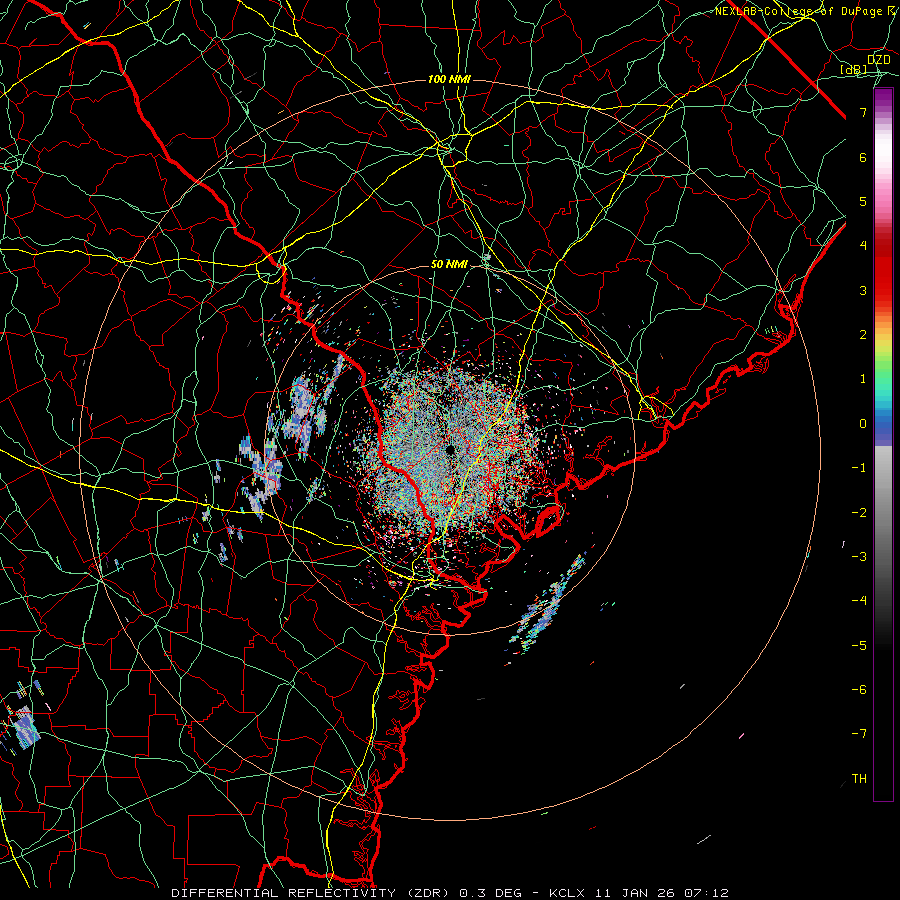Click the scale value "-7" on legend
Viewport: 900px width, 900px height.
[859, 734]
